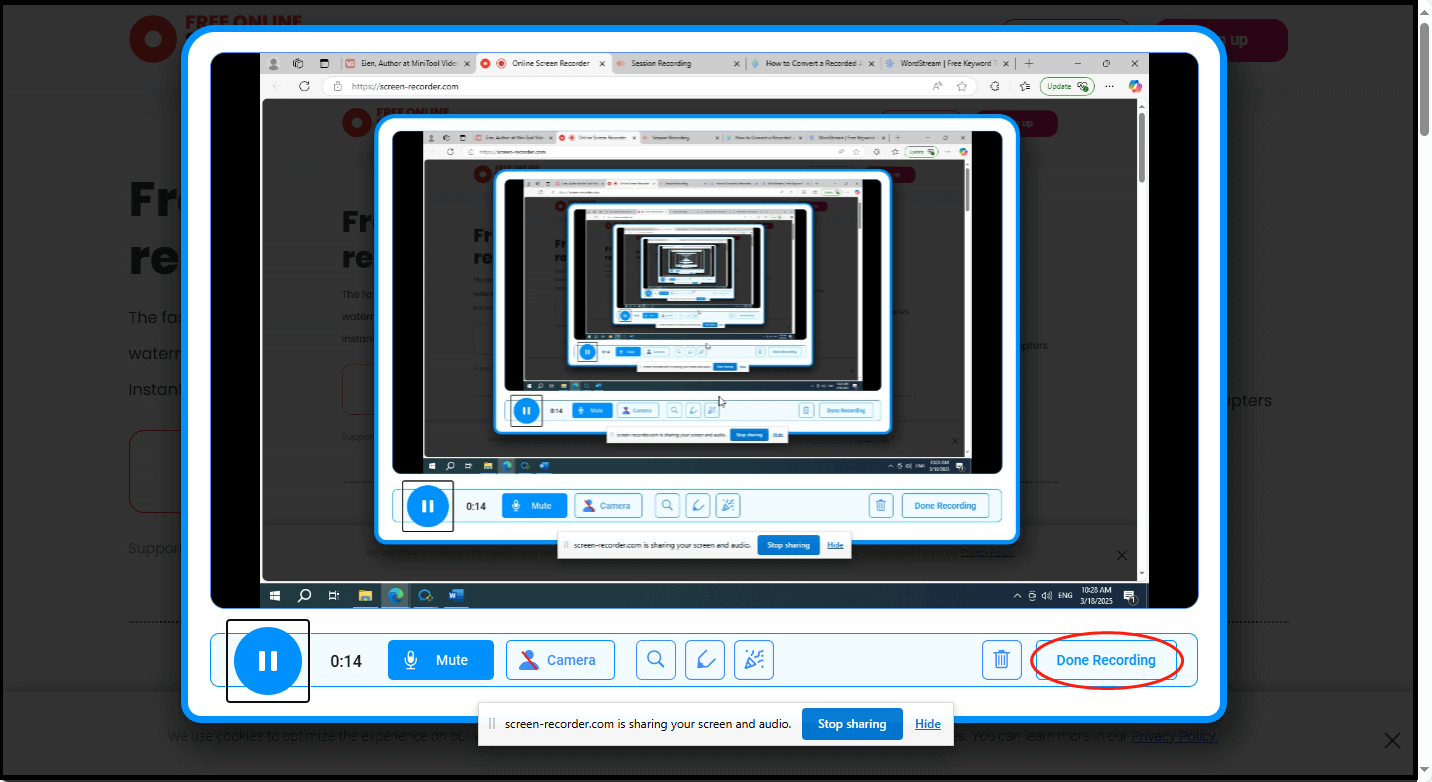1432x782 pixels.
Task: Click the Copilot icon in Edge toolbar
Action: coord(1135,86)
